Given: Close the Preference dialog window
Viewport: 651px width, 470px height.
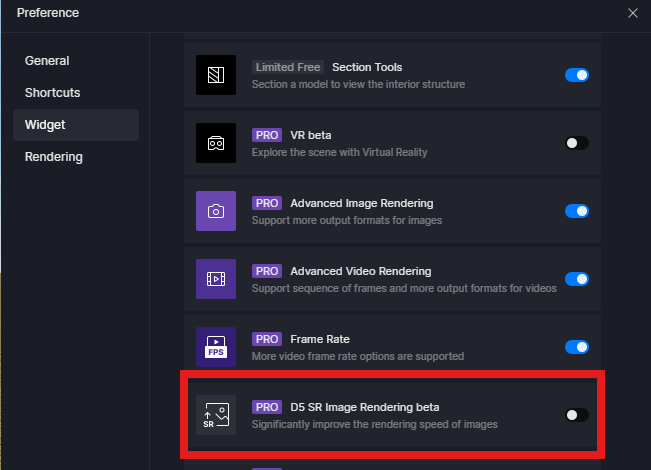Looking at the screenshot, I should point(632,13).
